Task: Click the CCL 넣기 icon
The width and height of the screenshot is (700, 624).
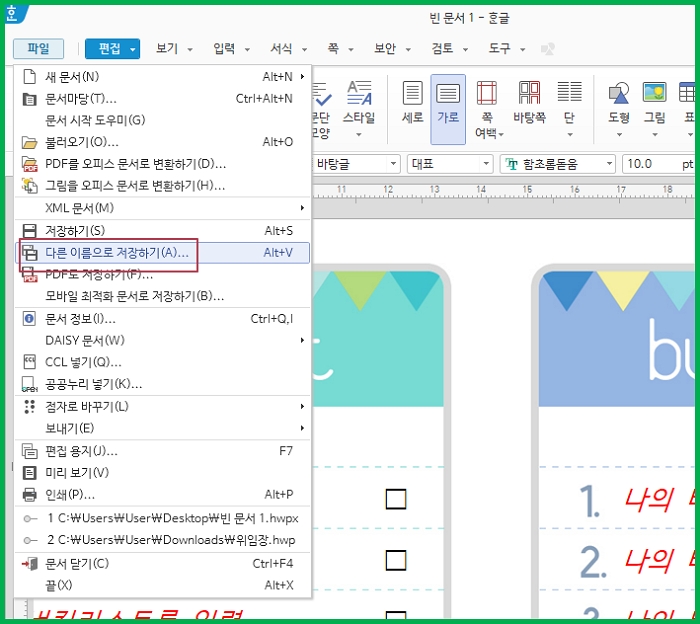Action: click(29, 362)
